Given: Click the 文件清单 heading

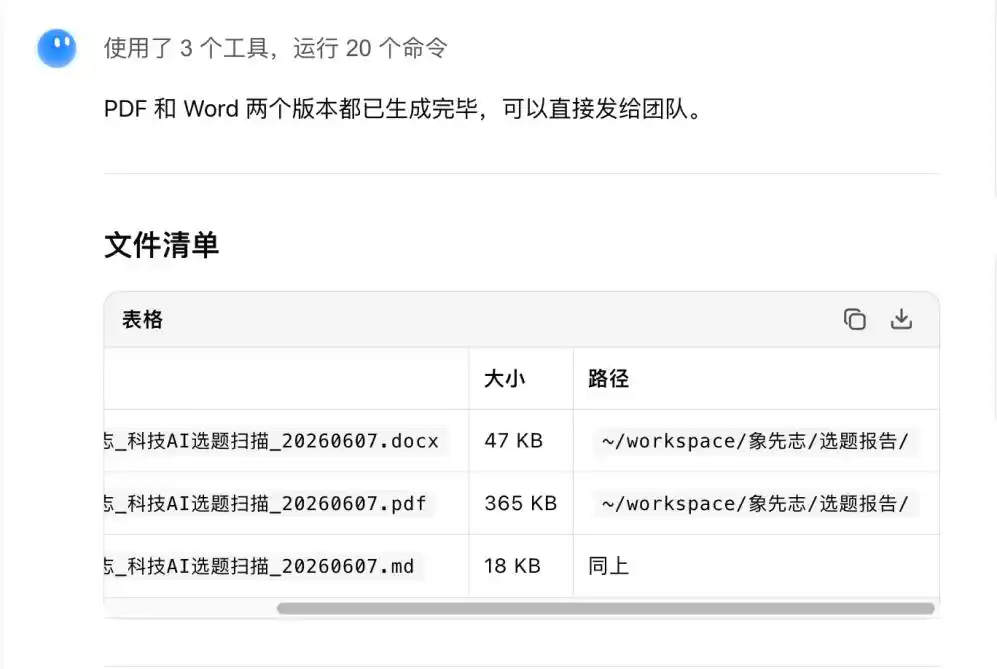Looking at the screenshot, I should click(x=162, y=245).
